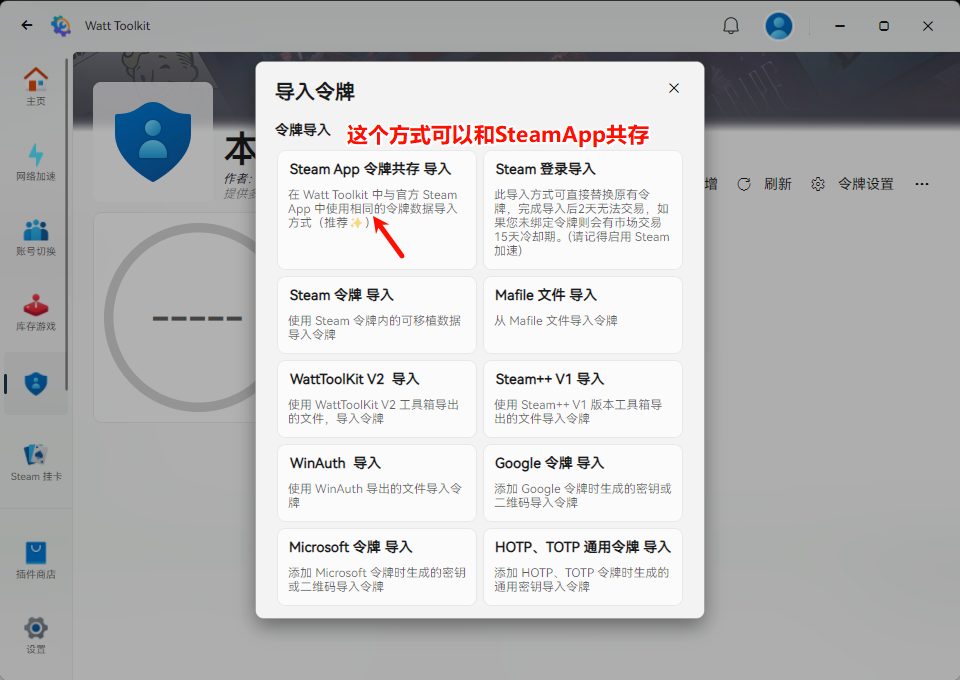Select Mafile 文件 导入 option
The image size is (960, 680).
583,315
